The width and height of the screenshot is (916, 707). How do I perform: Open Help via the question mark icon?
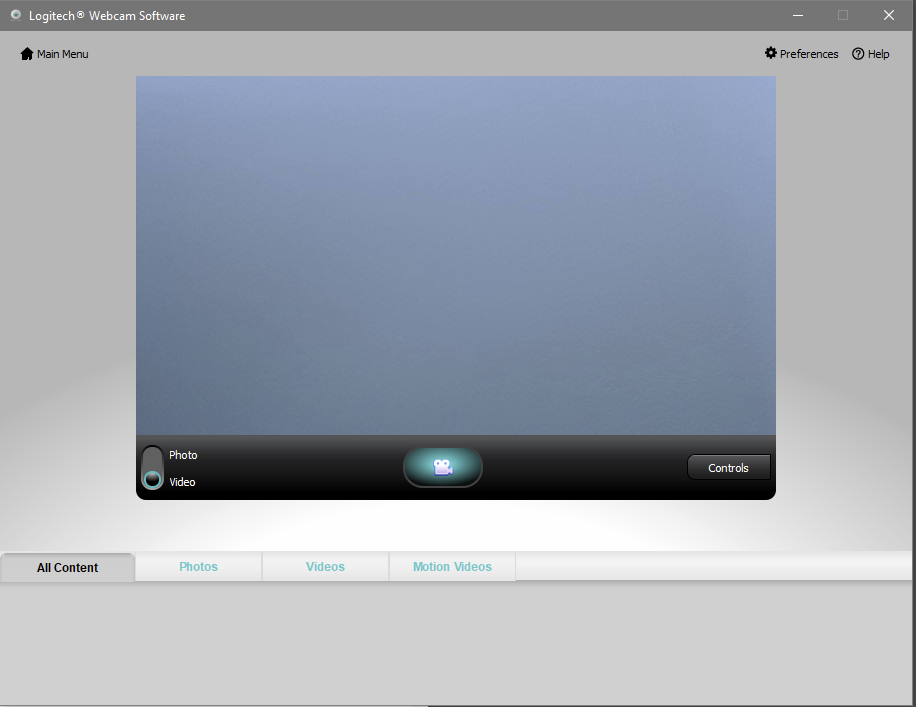pos(858,54)
